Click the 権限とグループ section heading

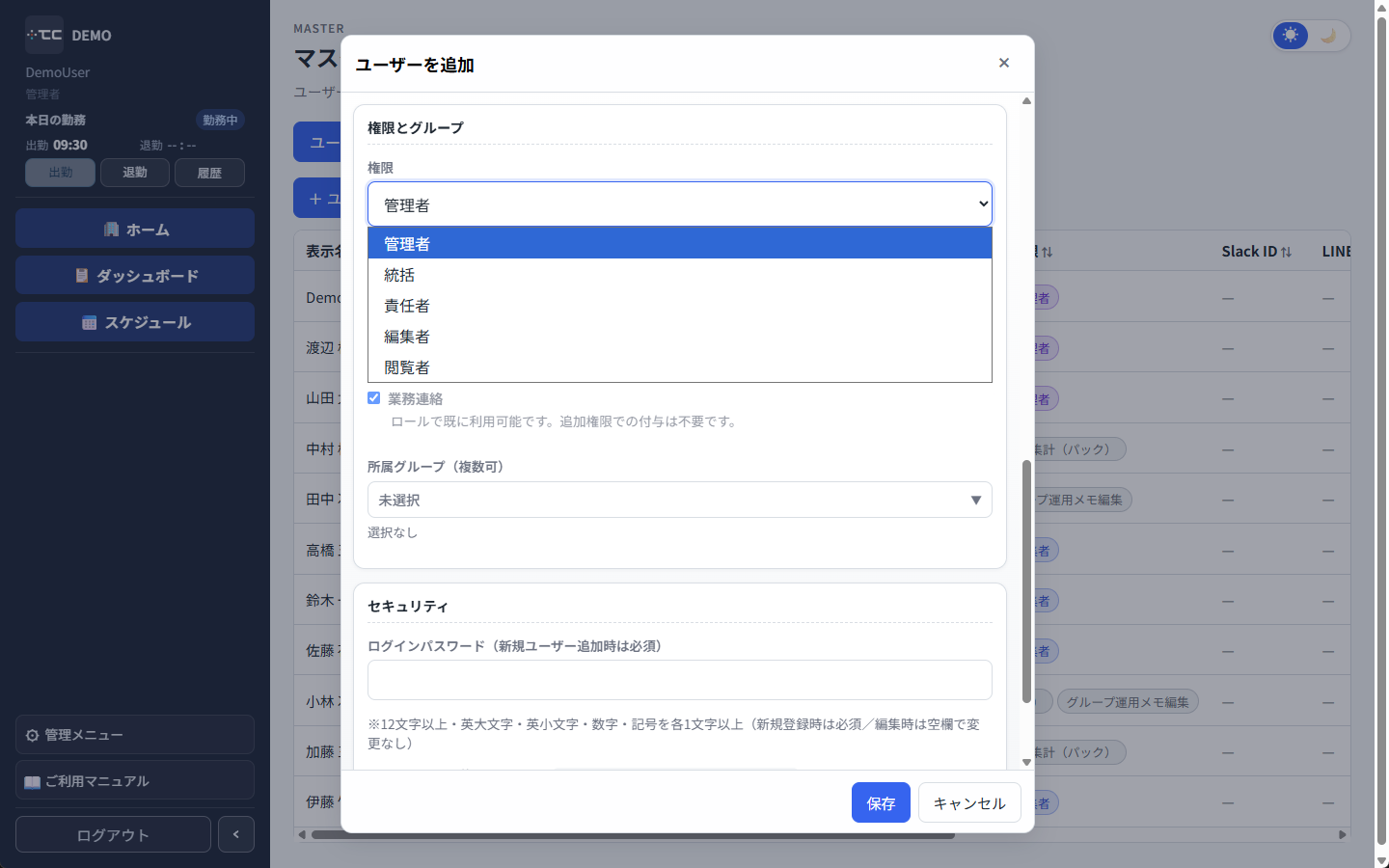pyautogui.click(x=416, y=127)
